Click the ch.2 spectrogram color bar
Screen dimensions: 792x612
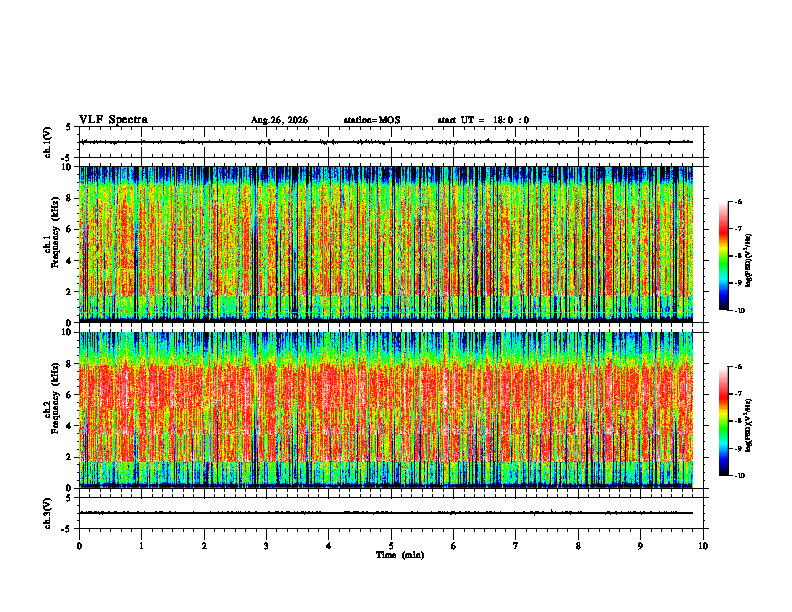(x=724, y=421)
